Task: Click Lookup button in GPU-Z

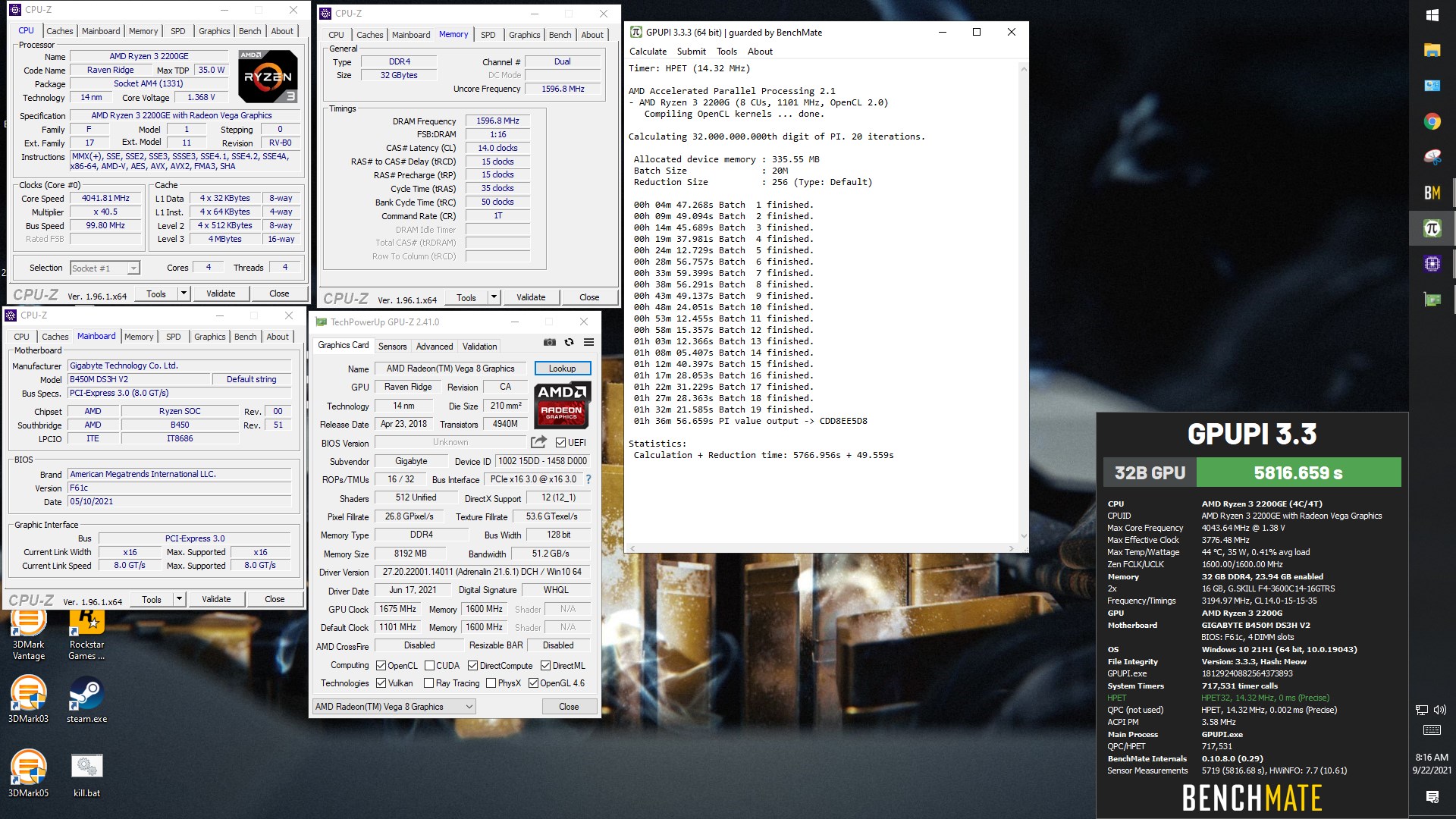Action: click(x=562, y=369)
